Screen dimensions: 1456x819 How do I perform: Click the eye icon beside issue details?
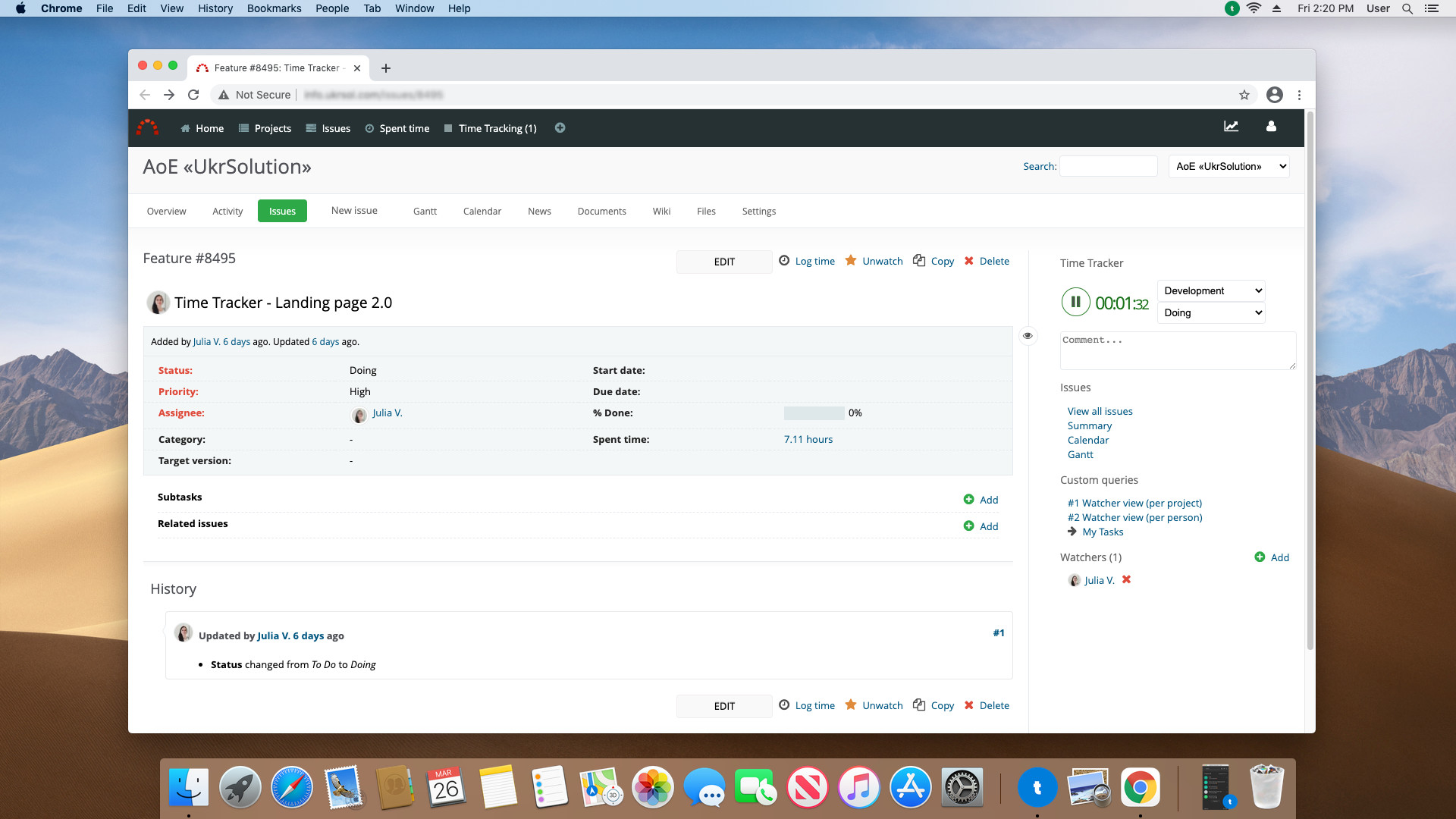coord(1028,335)
